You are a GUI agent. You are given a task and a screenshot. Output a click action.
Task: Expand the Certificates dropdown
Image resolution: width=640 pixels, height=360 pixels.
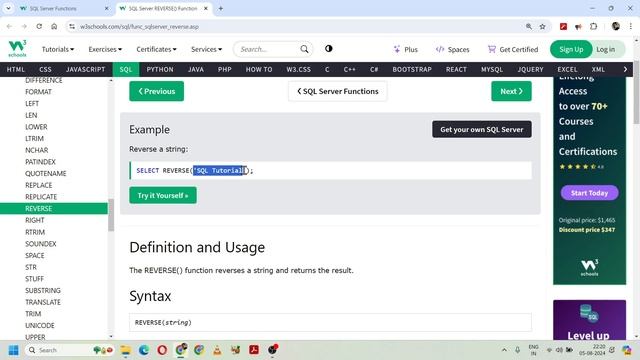[x=156, y=49]
